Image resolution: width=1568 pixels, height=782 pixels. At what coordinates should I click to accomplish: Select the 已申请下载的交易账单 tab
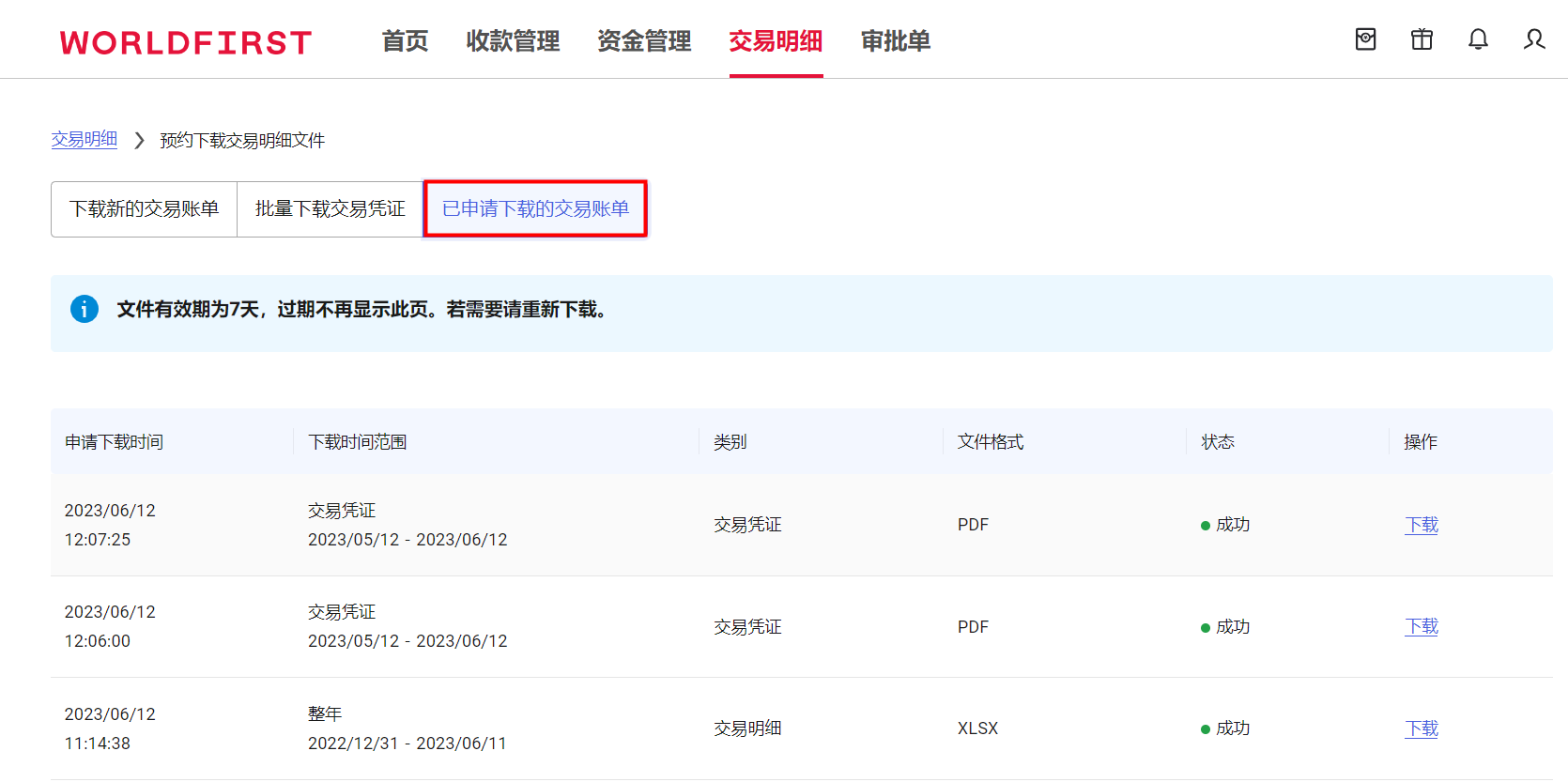click(x=535, y=208)
